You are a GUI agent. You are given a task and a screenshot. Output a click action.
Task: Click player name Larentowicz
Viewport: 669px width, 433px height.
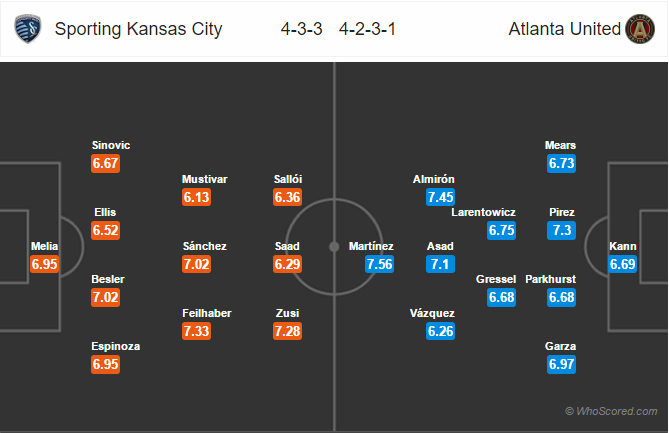[483, 212]
